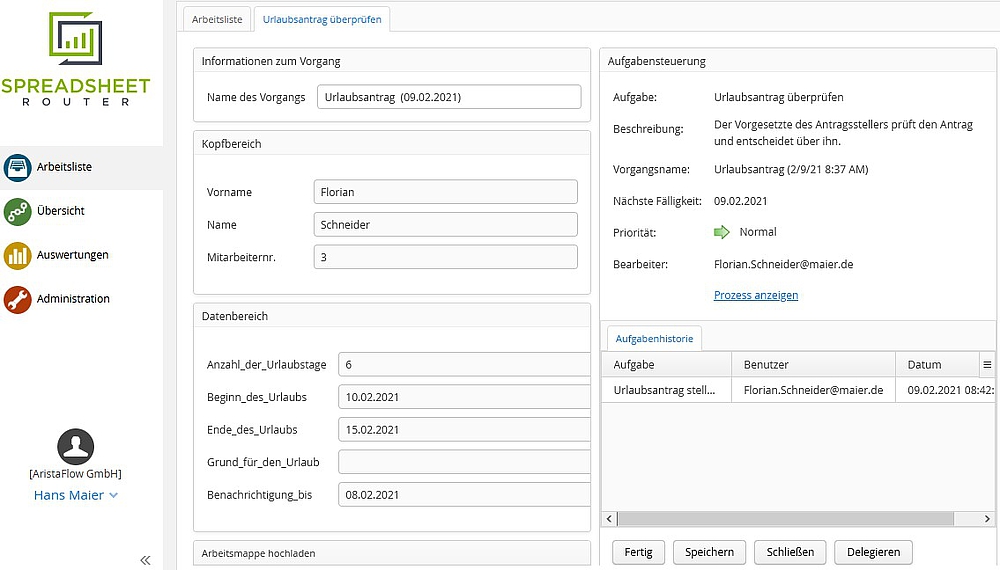Click the Name field with Schneider
This screenshot has height=570, width=1000.
point(446,224)
